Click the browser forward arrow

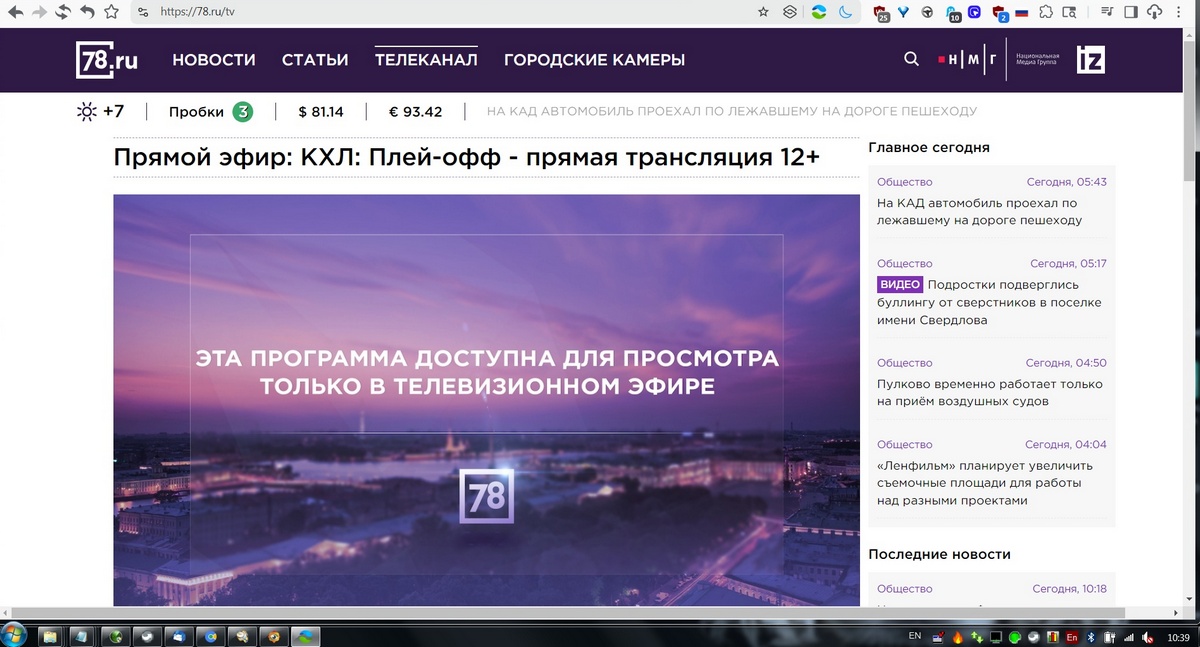point(39,12)
